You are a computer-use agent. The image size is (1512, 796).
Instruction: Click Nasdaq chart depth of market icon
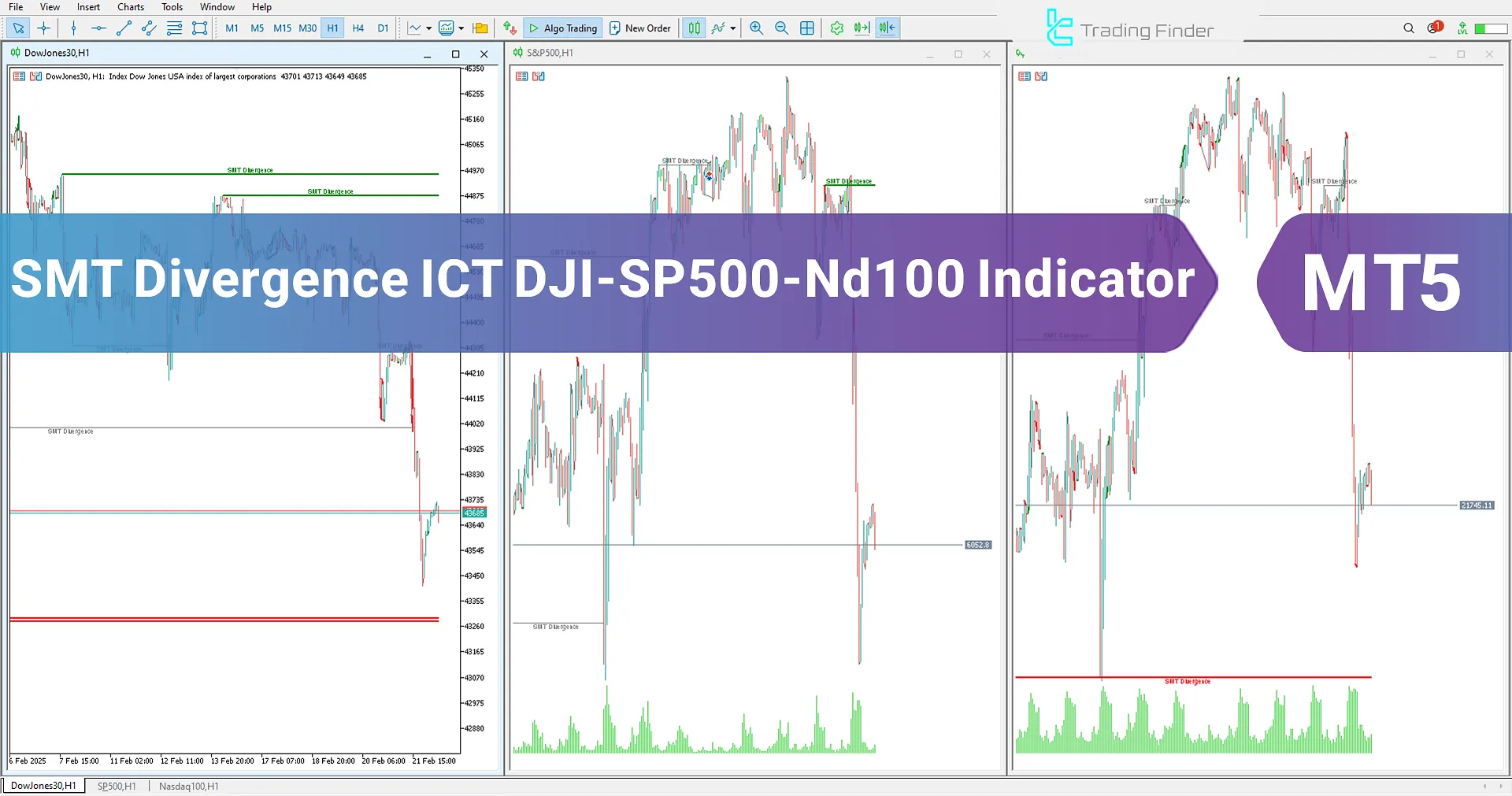point(1025,76)
